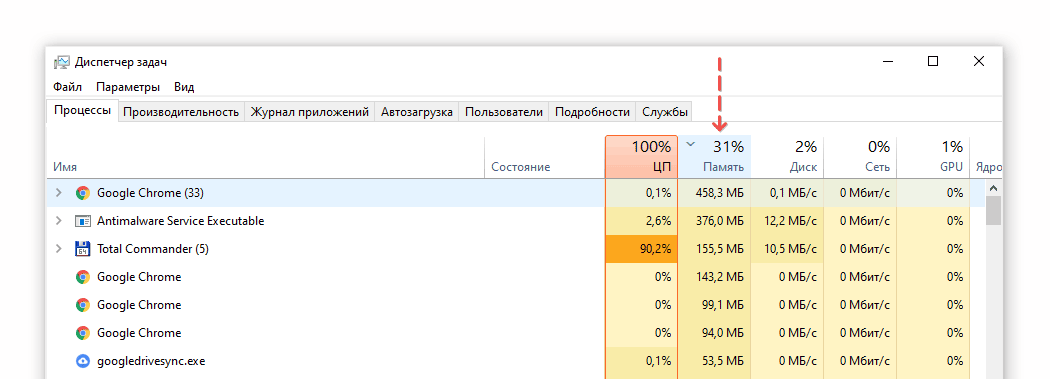Click the Antimalware Service Executable icon
Screen dimensions: 1050x379
point(82,221)
